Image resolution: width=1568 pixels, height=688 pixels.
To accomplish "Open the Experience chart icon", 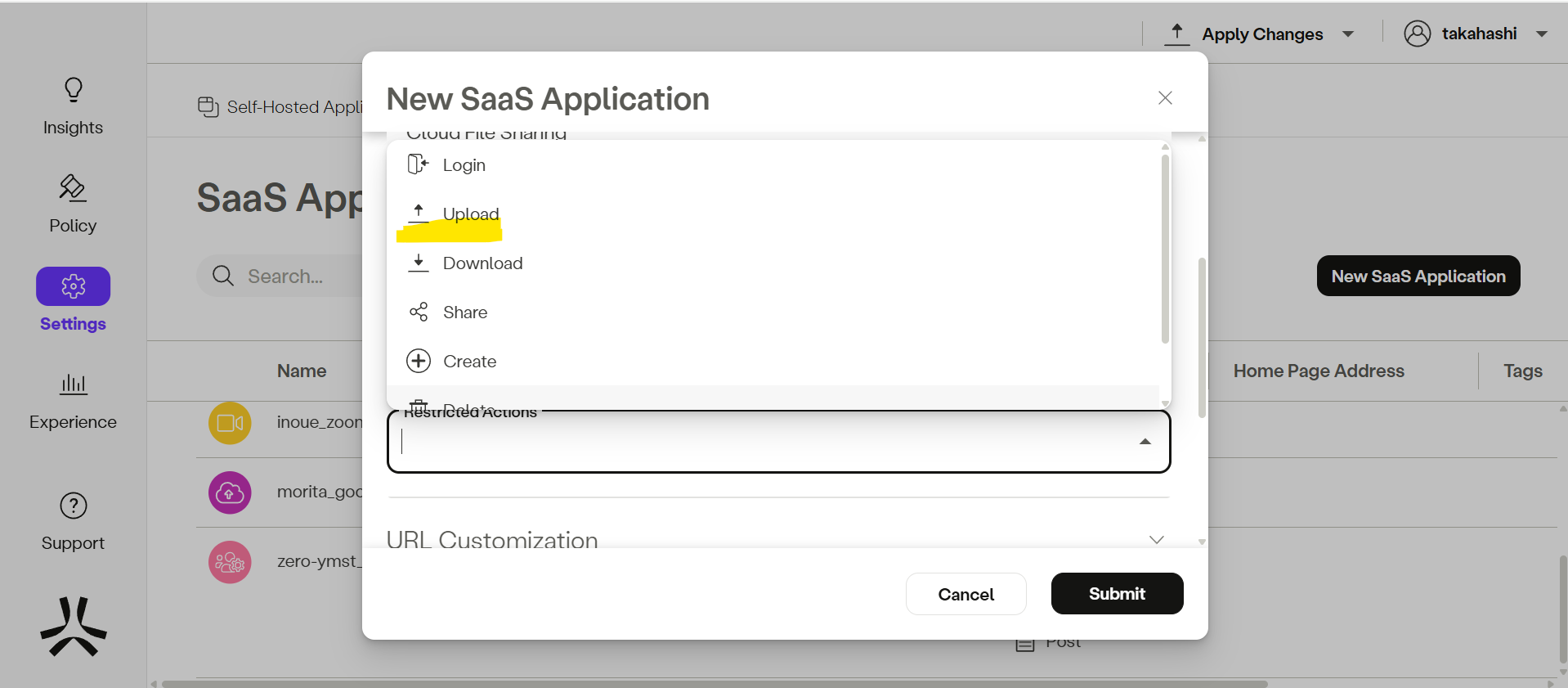I will 73,384.
